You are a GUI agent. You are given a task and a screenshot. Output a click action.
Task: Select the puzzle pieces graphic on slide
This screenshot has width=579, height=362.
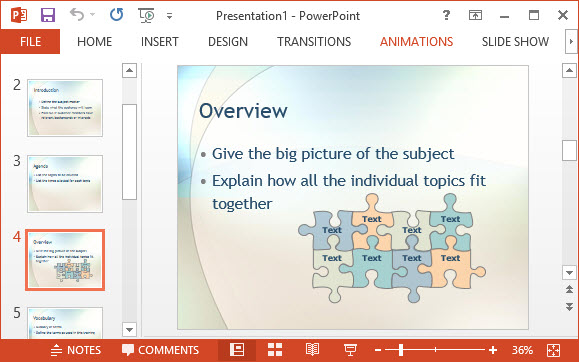coord(392,248)
